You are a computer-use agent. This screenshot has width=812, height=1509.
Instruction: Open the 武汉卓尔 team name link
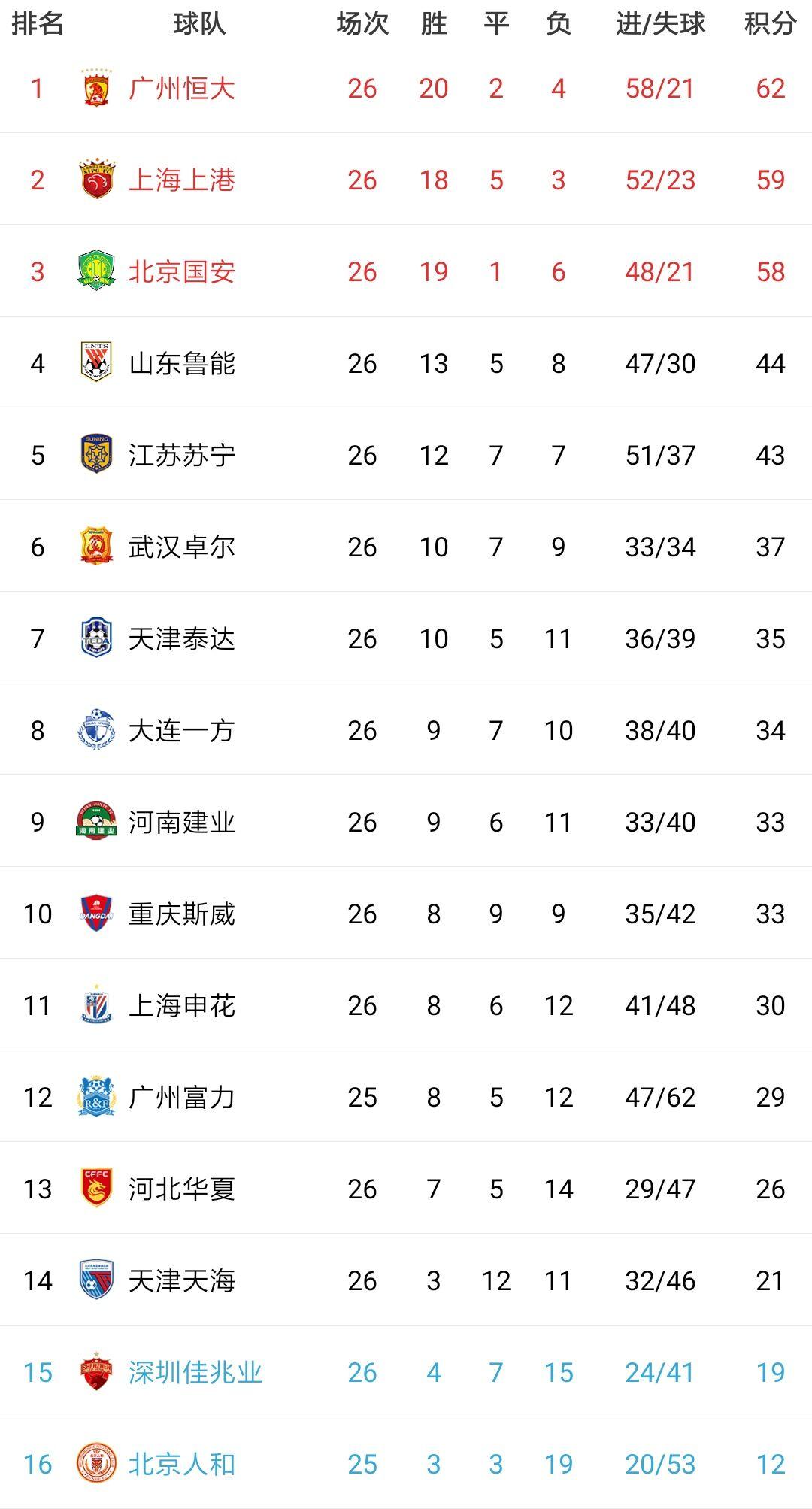coord(182,547)
